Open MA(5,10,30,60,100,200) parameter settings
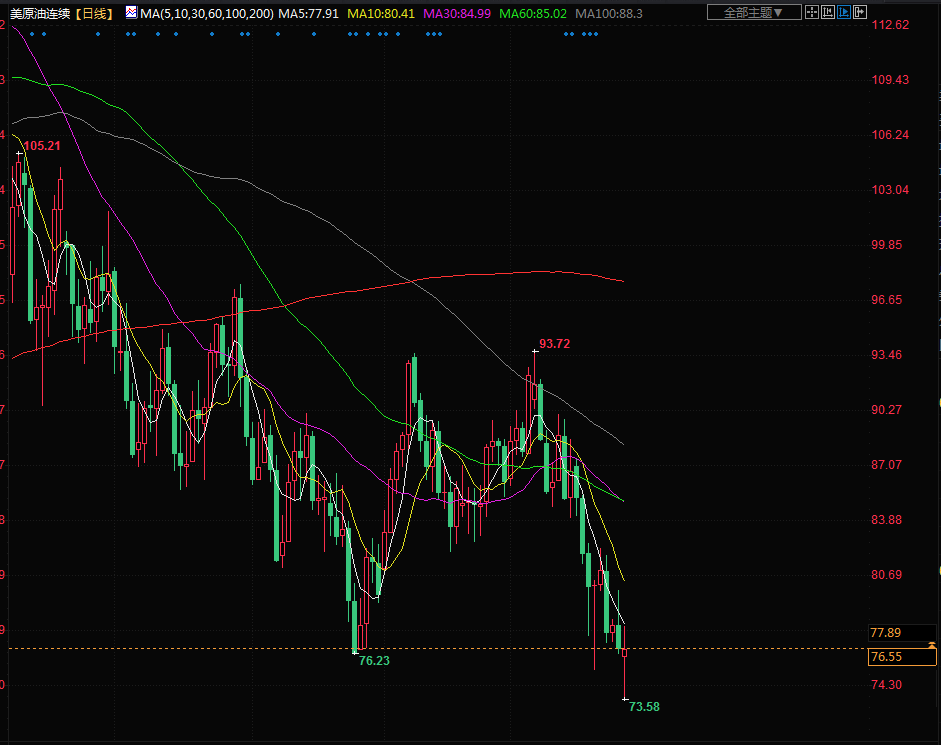941x745 pixels. [207, 13]
